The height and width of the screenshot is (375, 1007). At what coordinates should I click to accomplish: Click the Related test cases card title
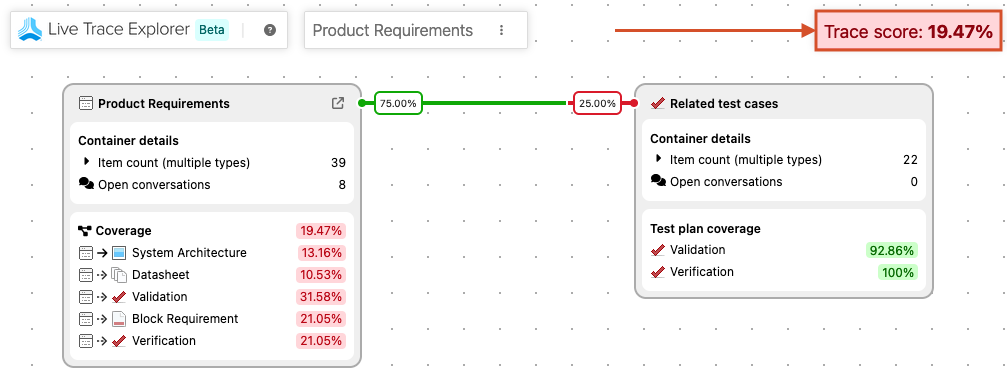(x=724, y=103)
